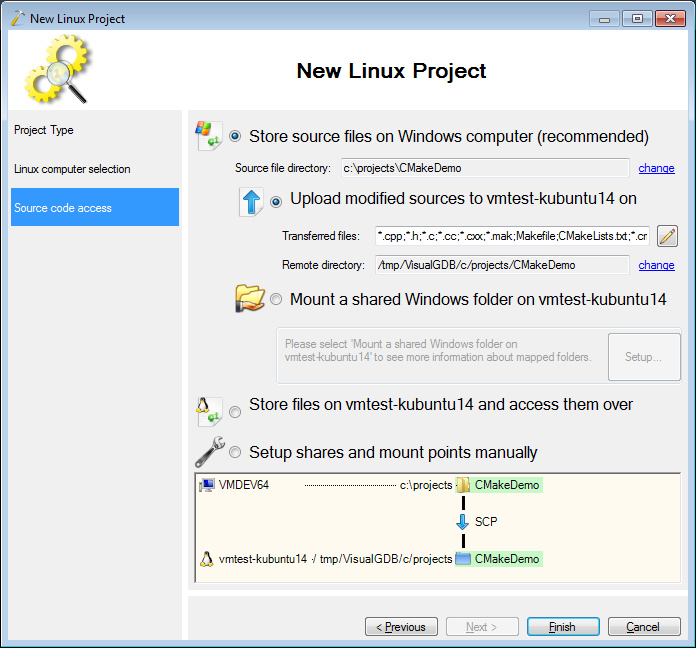Maximize the New Linux Project window
This screenshot has height=648, width=696.
(637, 19)
